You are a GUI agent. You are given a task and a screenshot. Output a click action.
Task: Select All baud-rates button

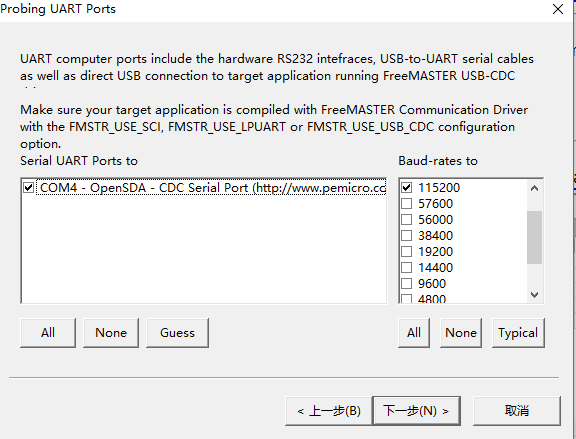click(414, 333)
